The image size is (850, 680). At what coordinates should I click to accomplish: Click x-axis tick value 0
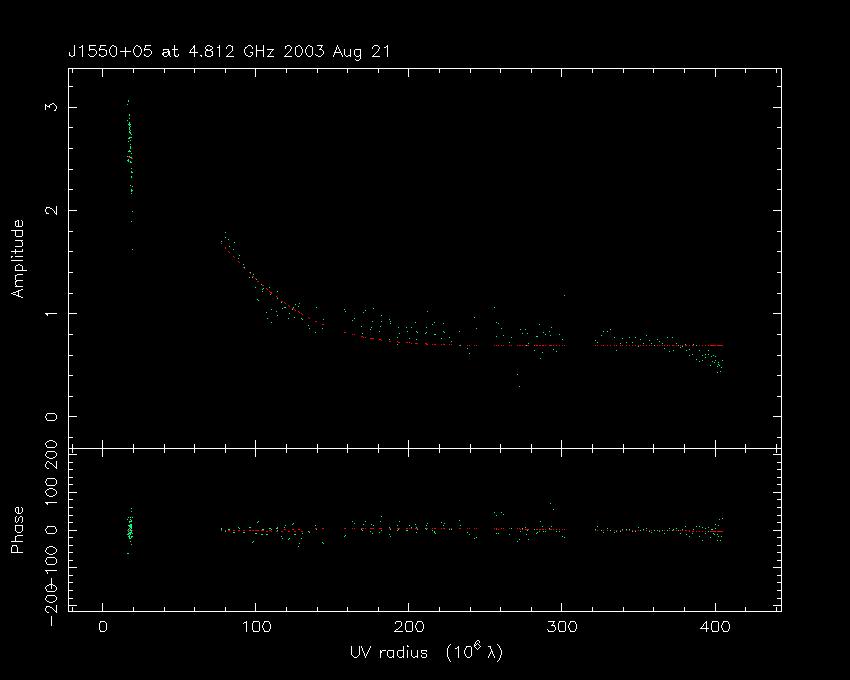102,627
